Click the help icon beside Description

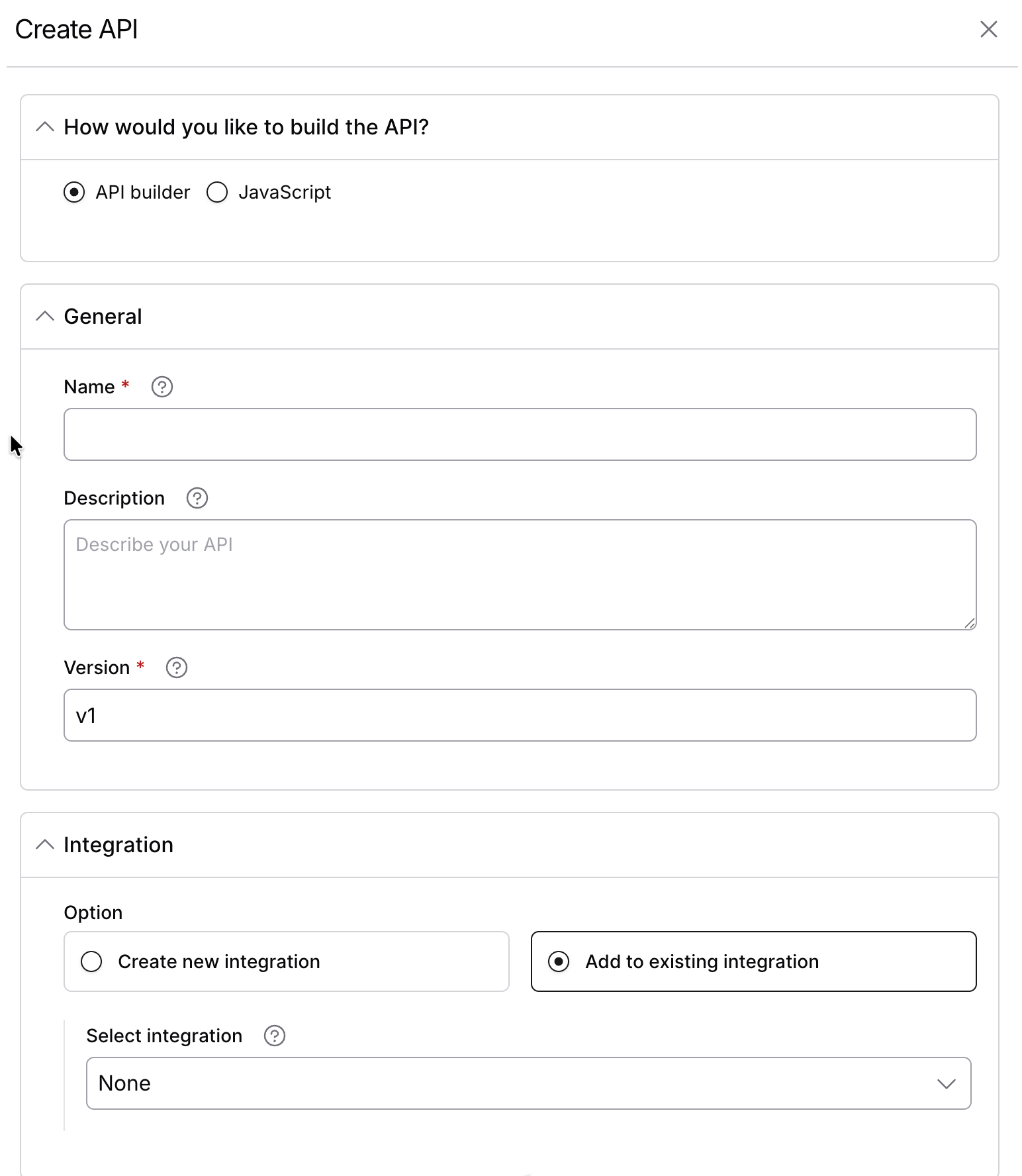click(197, 498)
